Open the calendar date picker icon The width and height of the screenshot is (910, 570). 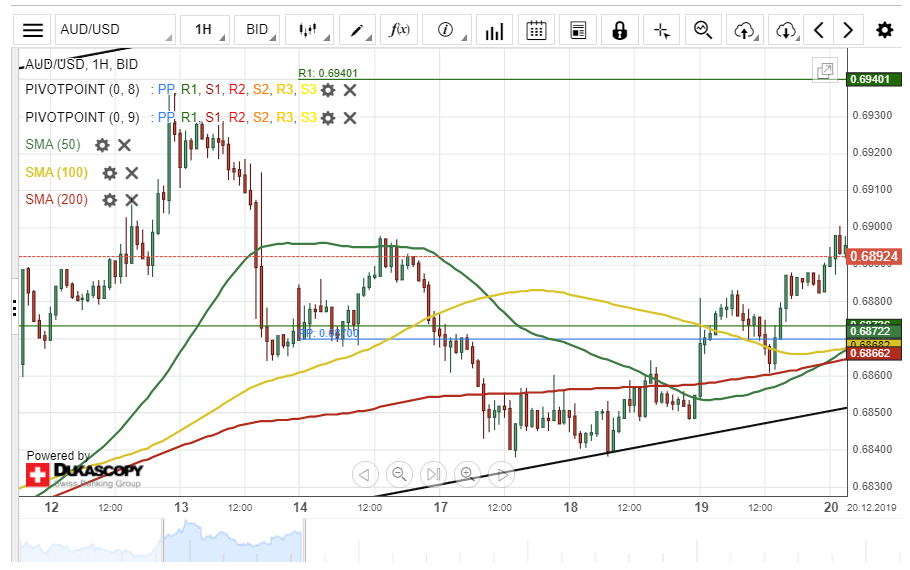click(536, 30)
